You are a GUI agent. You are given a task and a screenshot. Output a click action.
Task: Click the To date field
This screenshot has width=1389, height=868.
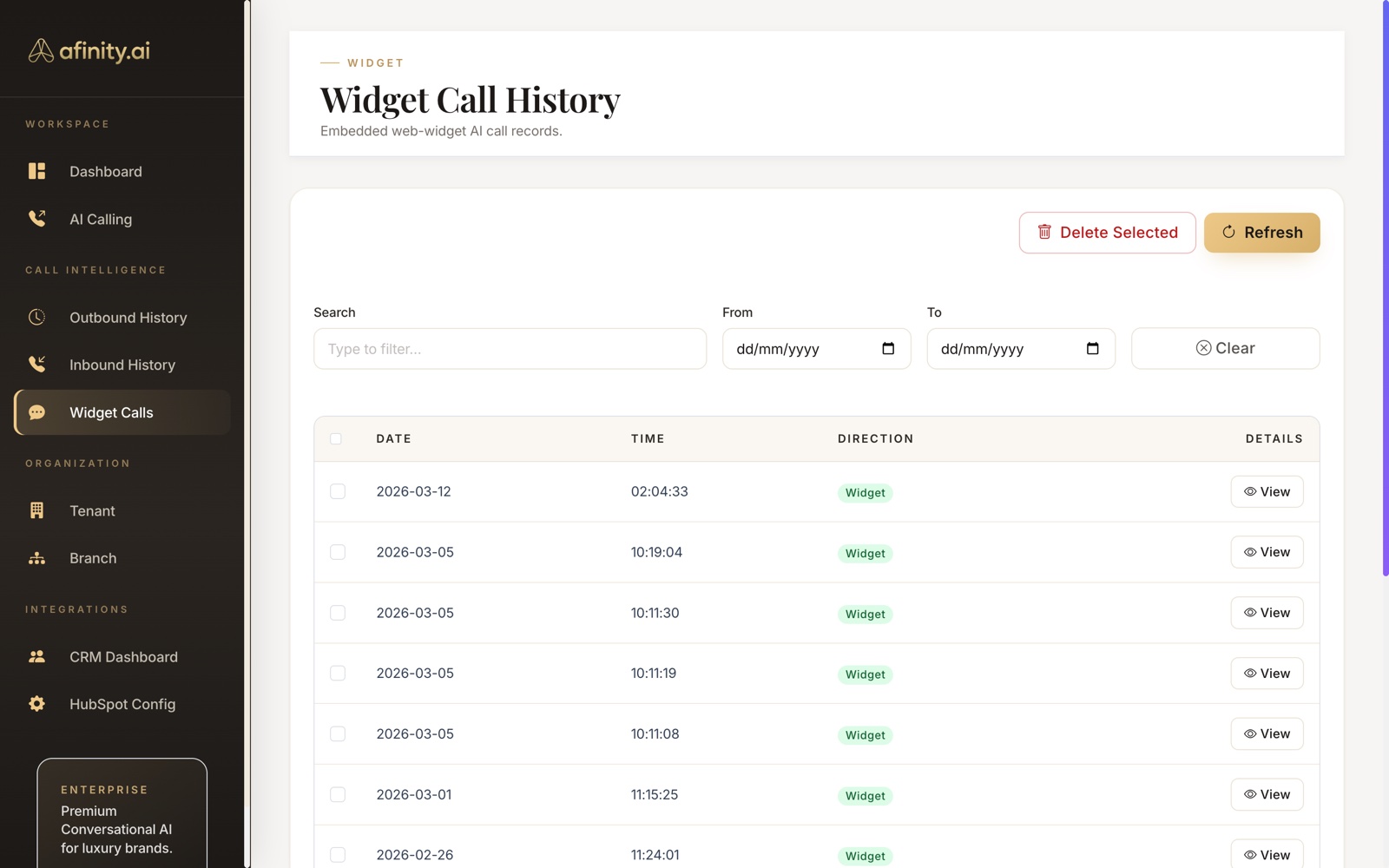(1021, 348)
